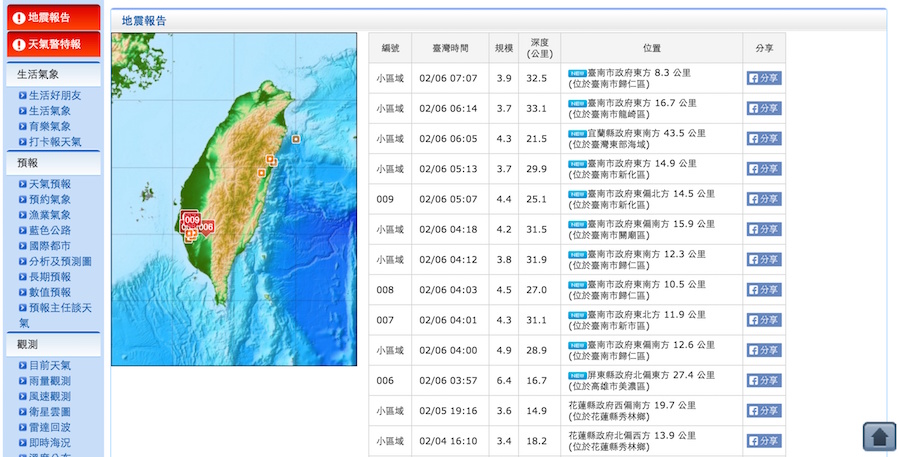Click the arrow icon beside 生活好朋友
This screenshot has width=900, height=457.
[22, 95]
